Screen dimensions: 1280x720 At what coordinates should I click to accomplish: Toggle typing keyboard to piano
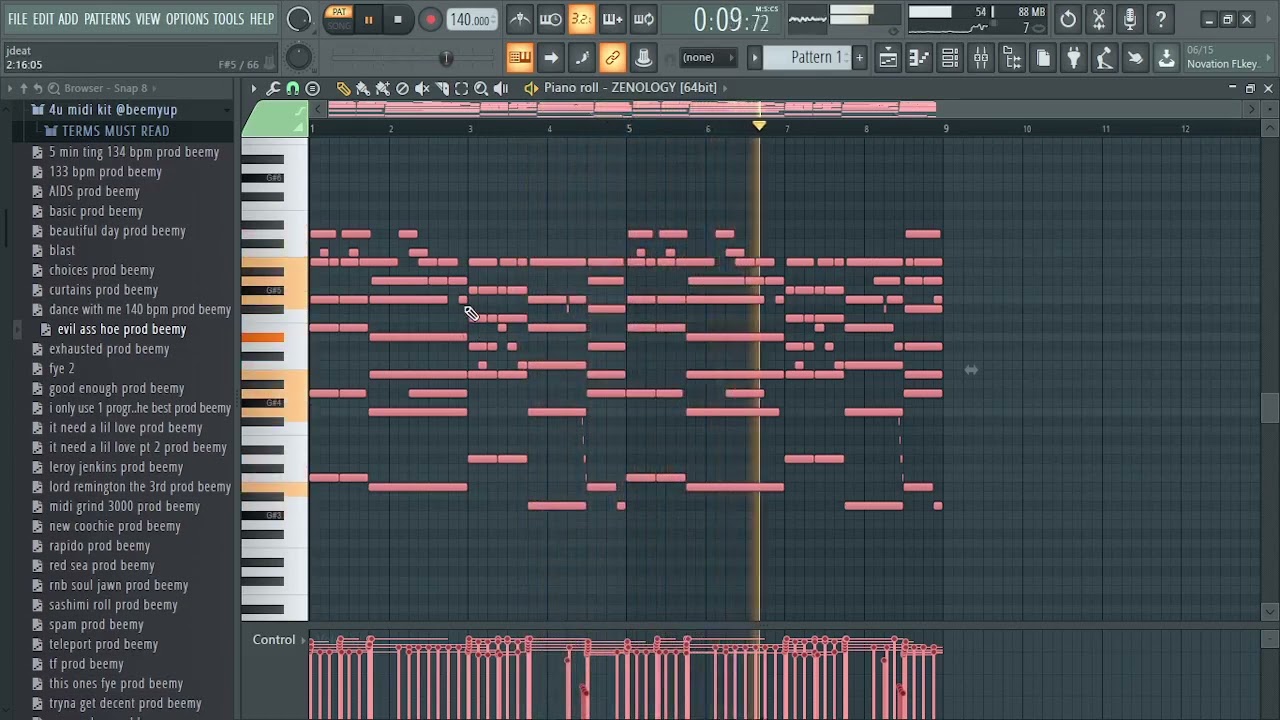[x=520, y=58]
